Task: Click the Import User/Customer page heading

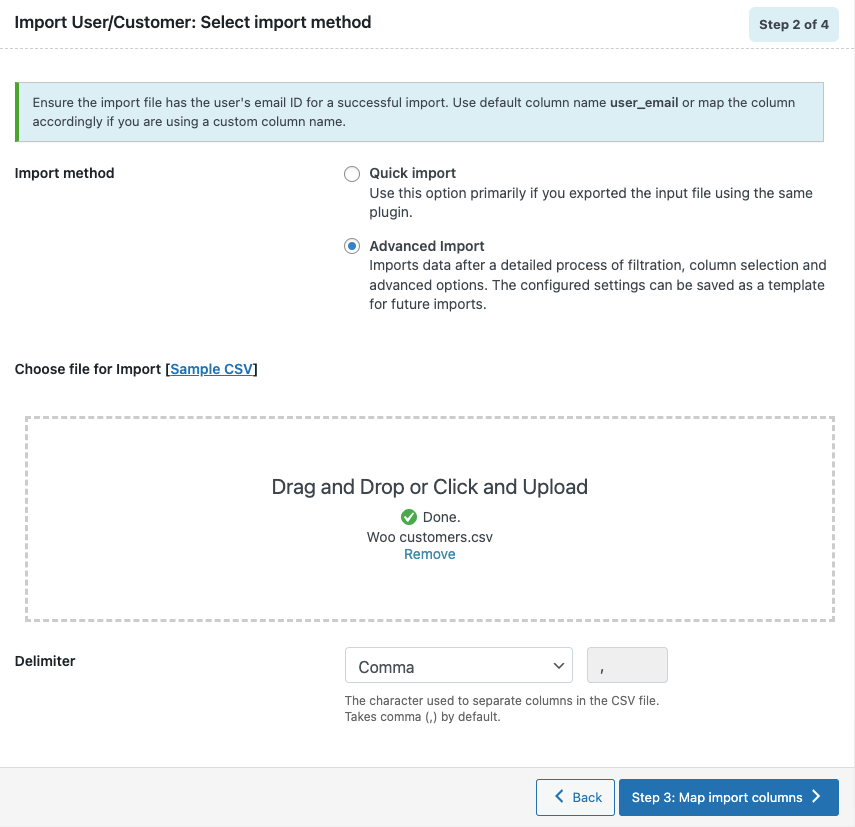Action: pyautogui.click(x=193, y=22)
